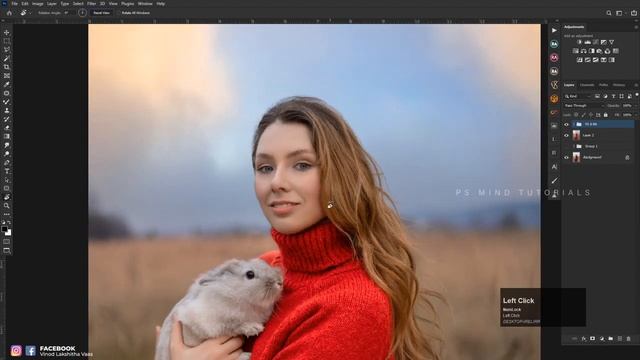Image resolution: width=640 pixels, height=360 pixels.
Task: Create a new group folder icon
Action: click(611, 339)
